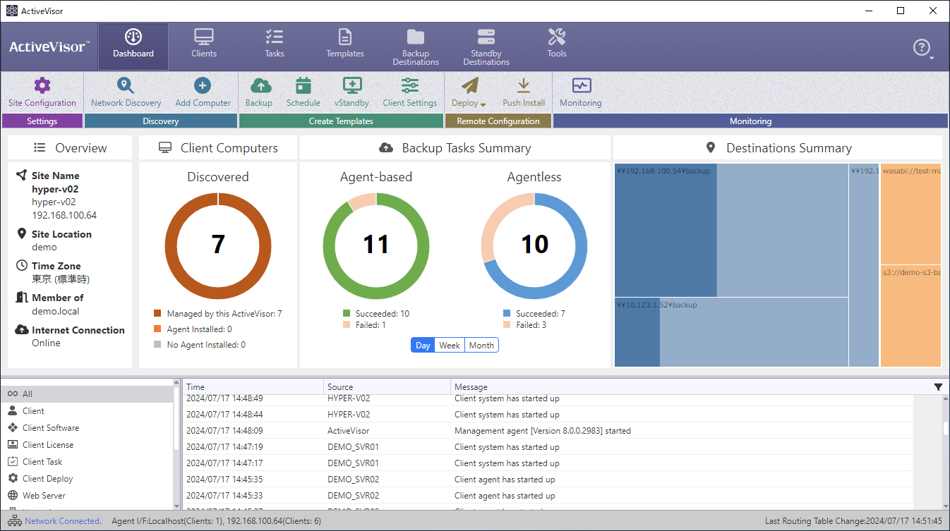Click the Agentless Succeeded blue swatch
Image resolution: width=950 pixels, height=531 pixels.
click(507, 313)
